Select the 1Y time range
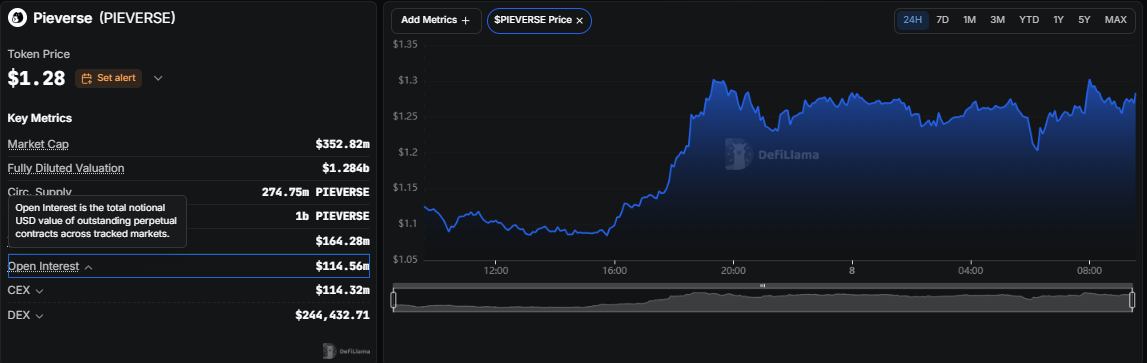This screenshot has height=363, width=1147. coord(1058,20)
